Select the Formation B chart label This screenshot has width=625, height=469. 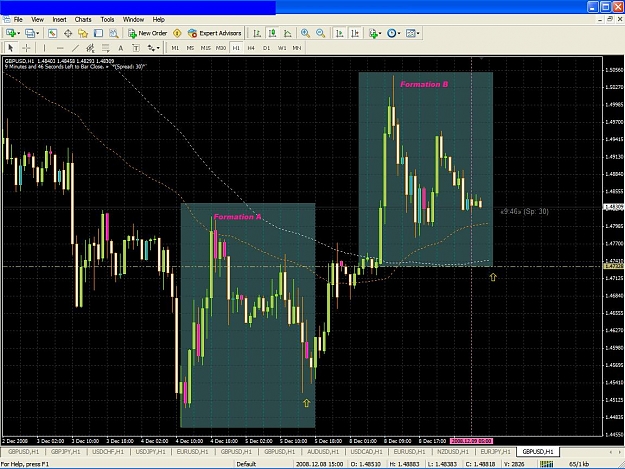click(x=424, y=84)
